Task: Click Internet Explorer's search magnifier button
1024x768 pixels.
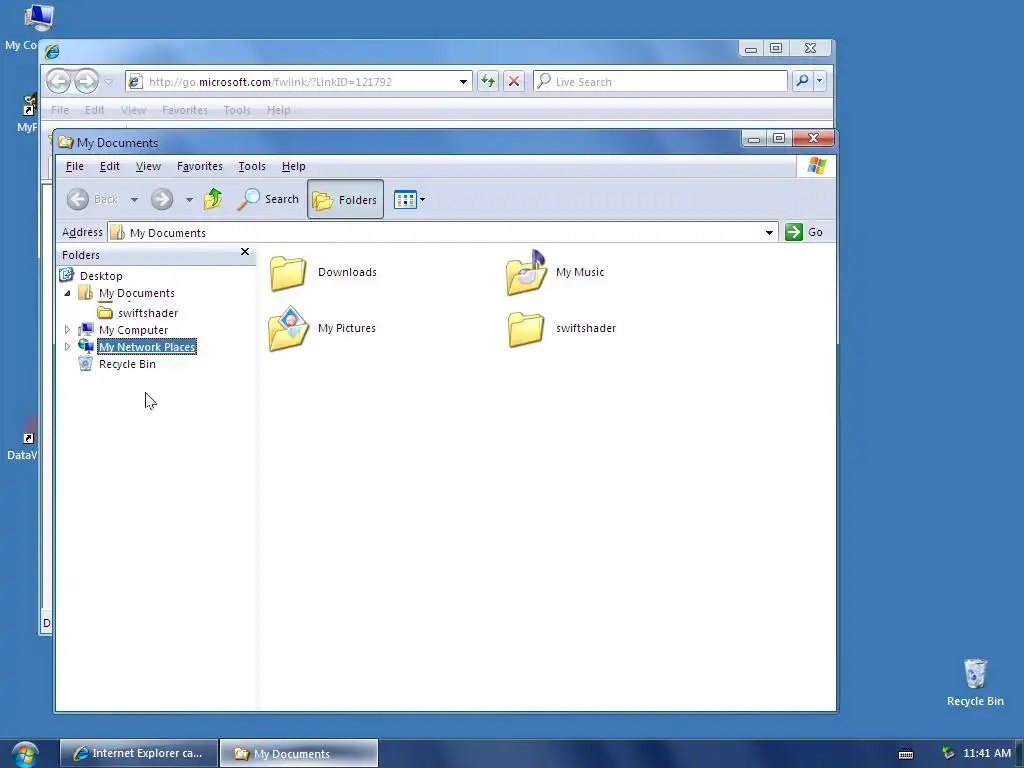Action: (x=802, y=81)
